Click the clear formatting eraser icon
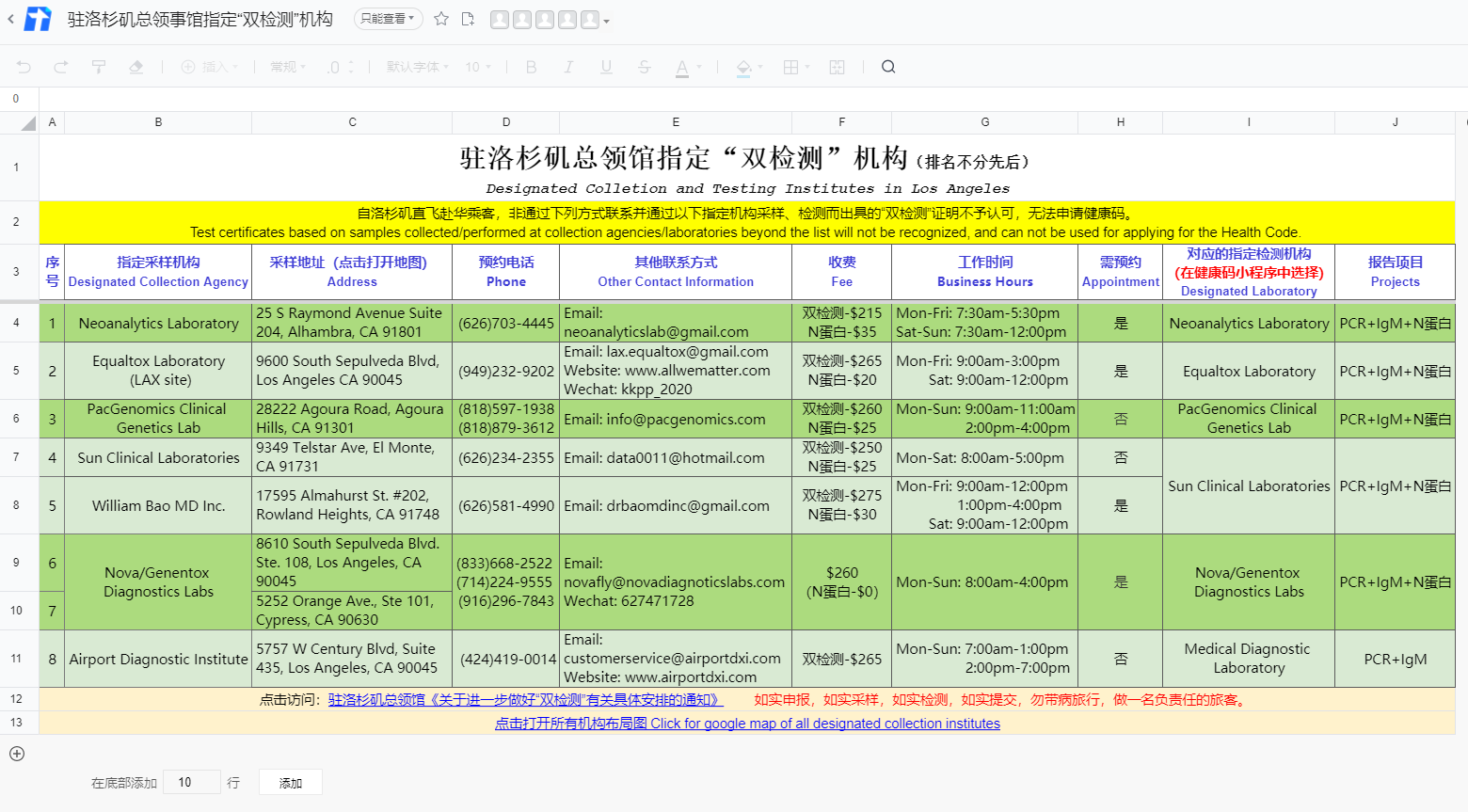Viewport: 1468px width, 812px height. (x=136, y=67)
